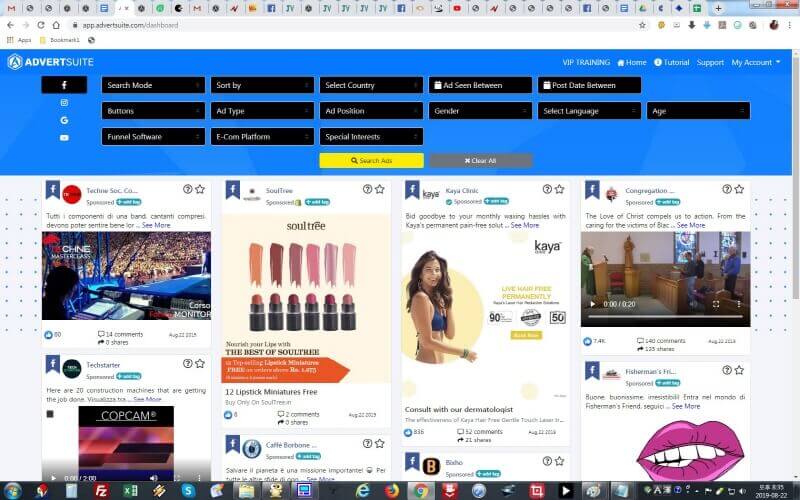Open the Sort by dropdown
Viewport: 800px width, 500px height.
(x=262, y=85)
